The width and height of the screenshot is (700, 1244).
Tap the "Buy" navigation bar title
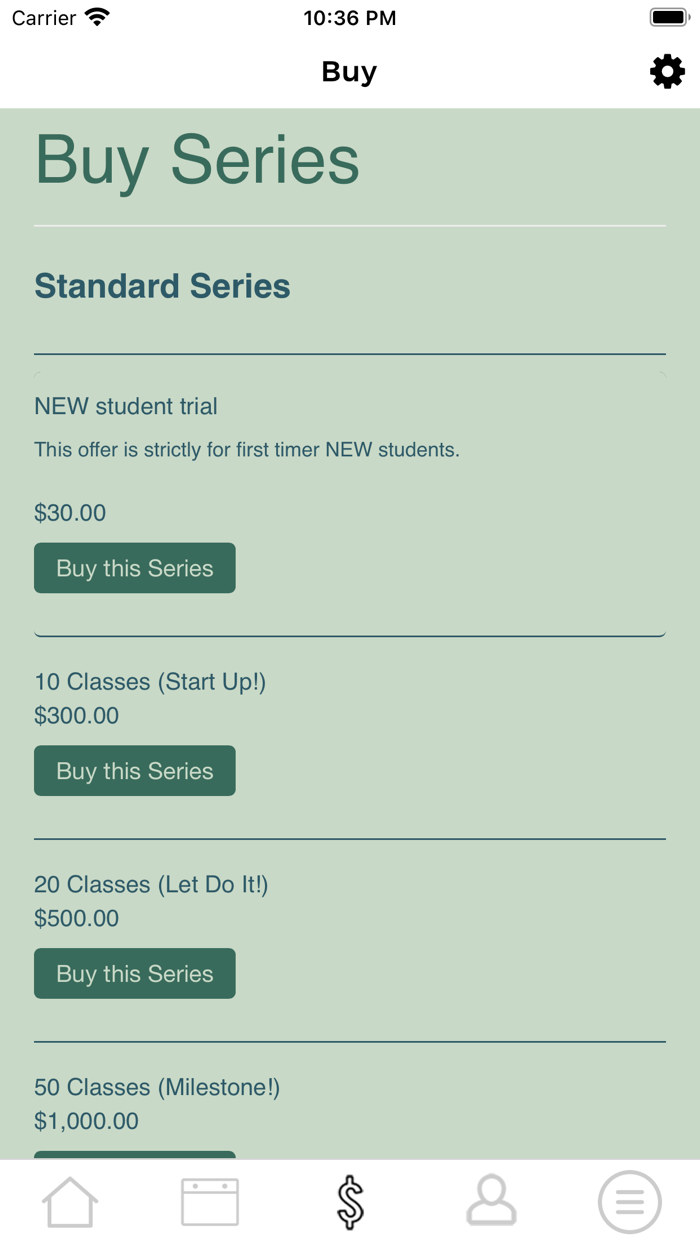[x=349, y=72]
